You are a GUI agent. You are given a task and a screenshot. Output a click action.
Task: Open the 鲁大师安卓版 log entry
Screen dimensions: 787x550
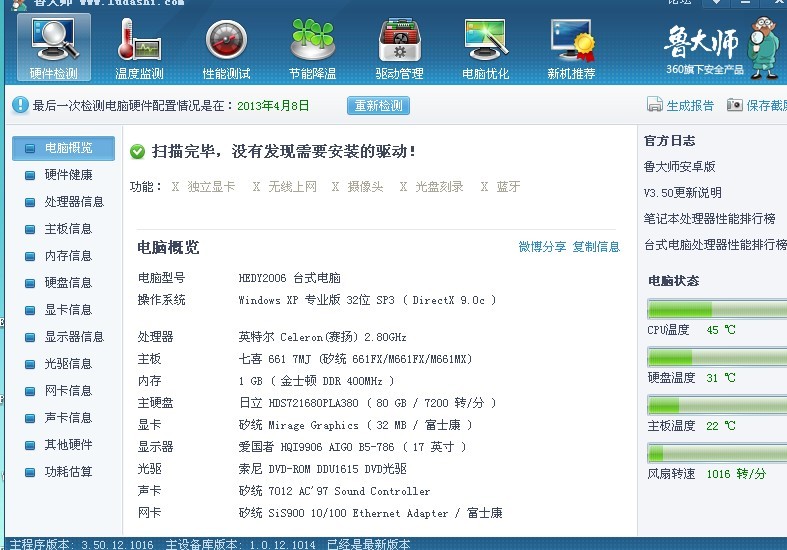click(680, 167)
